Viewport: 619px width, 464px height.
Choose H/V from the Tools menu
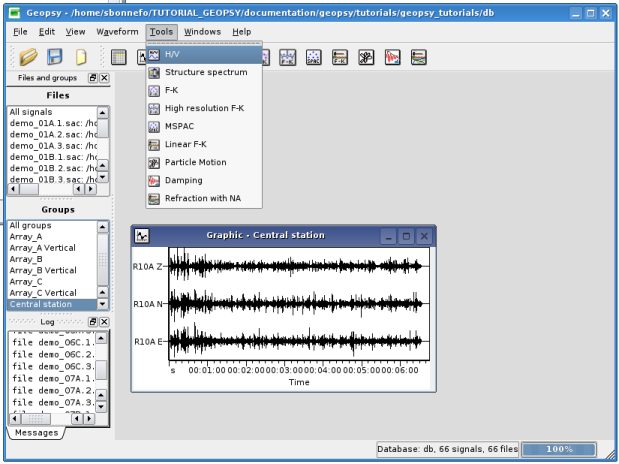(204, 54)
